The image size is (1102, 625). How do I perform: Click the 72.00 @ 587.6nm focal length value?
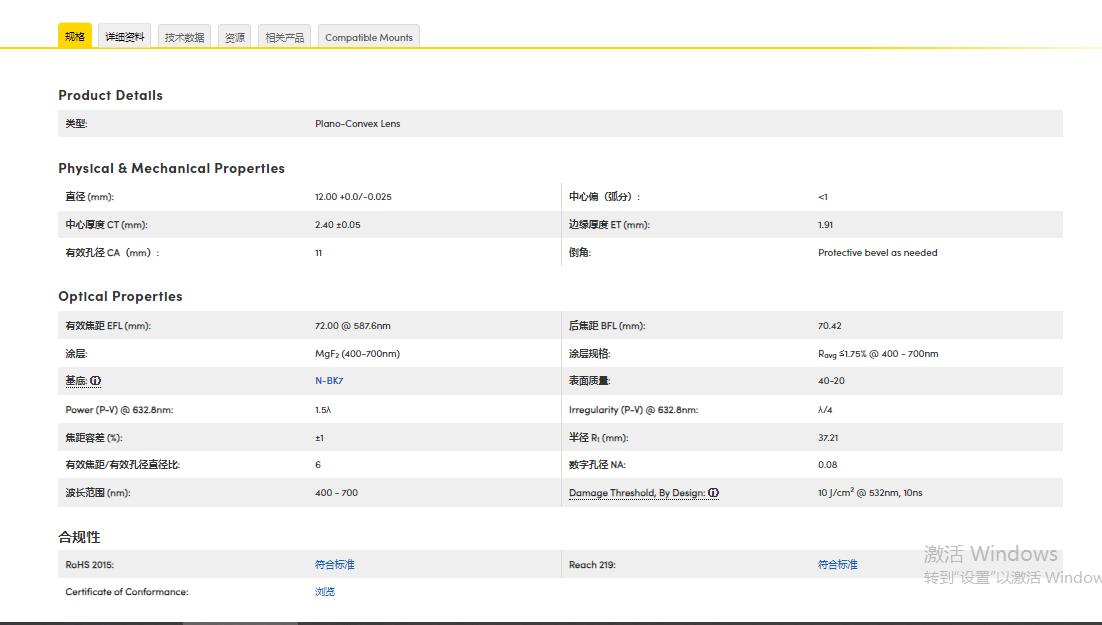pos(353,326)
